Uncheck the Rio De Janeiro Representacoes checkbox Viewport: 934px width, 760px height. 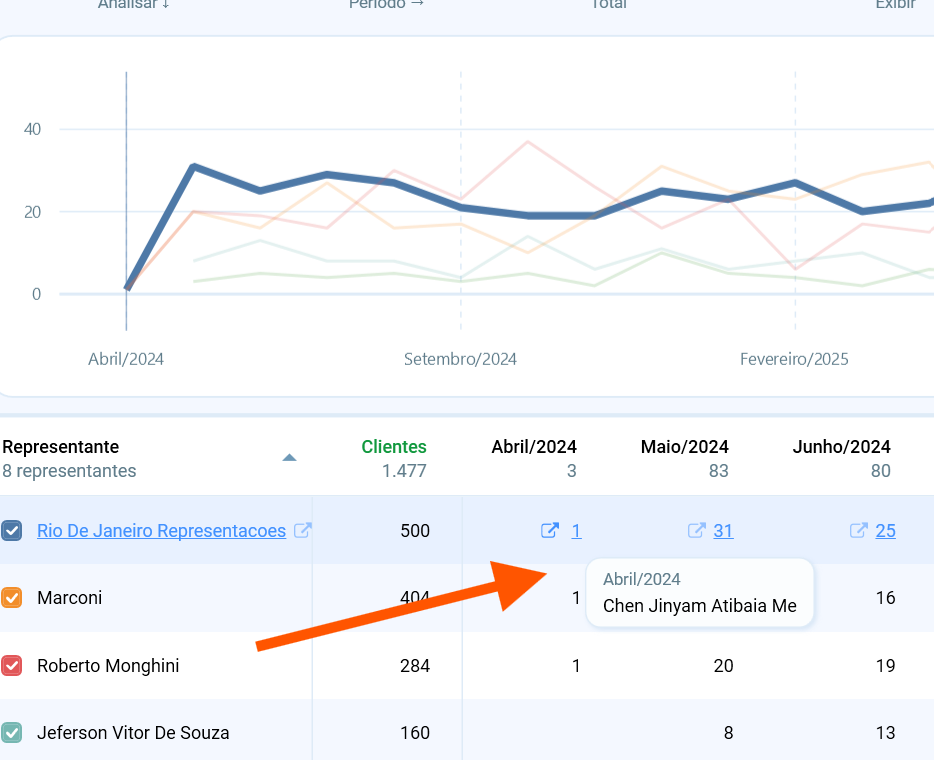tap(11, 530)
